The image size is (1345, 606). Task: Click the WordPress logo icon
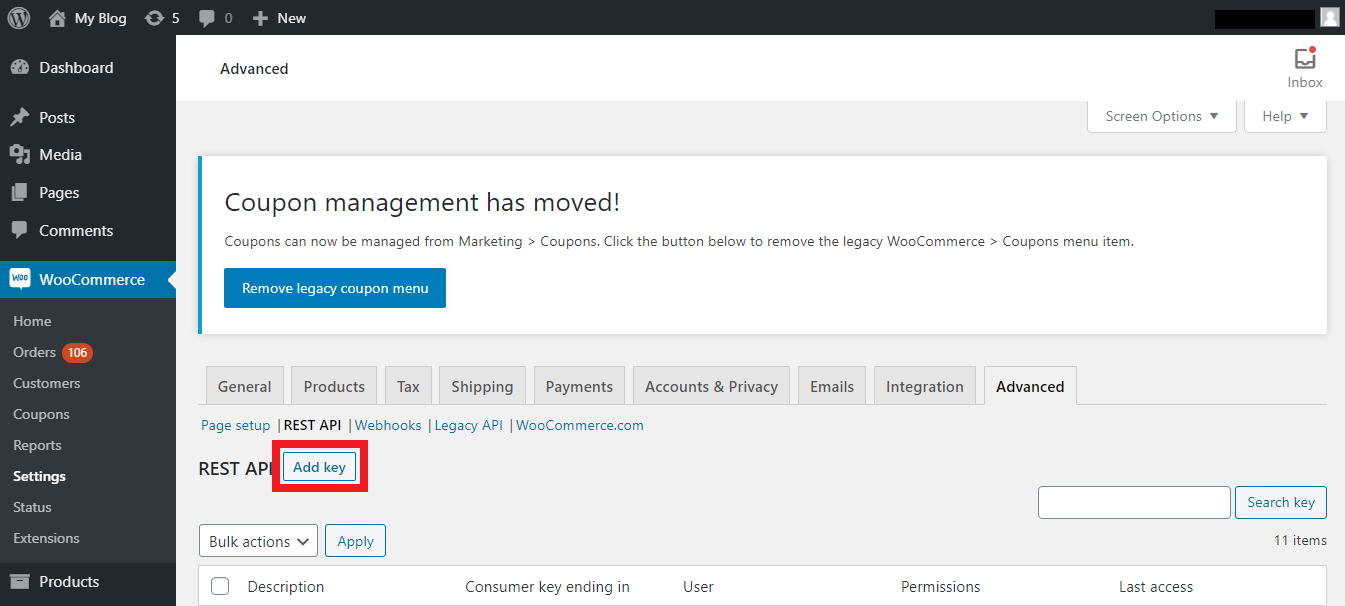coord(19,18)
